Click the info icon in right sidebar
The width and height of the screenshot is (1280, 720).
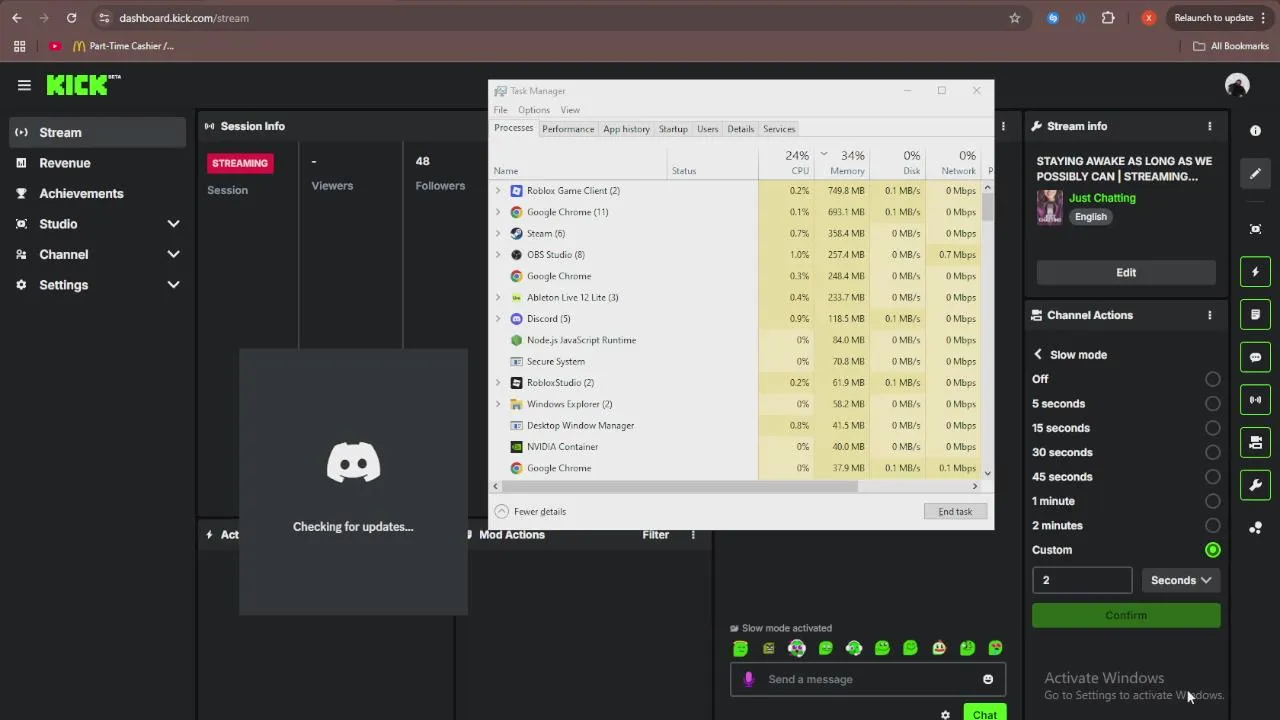coord(1255,131)
